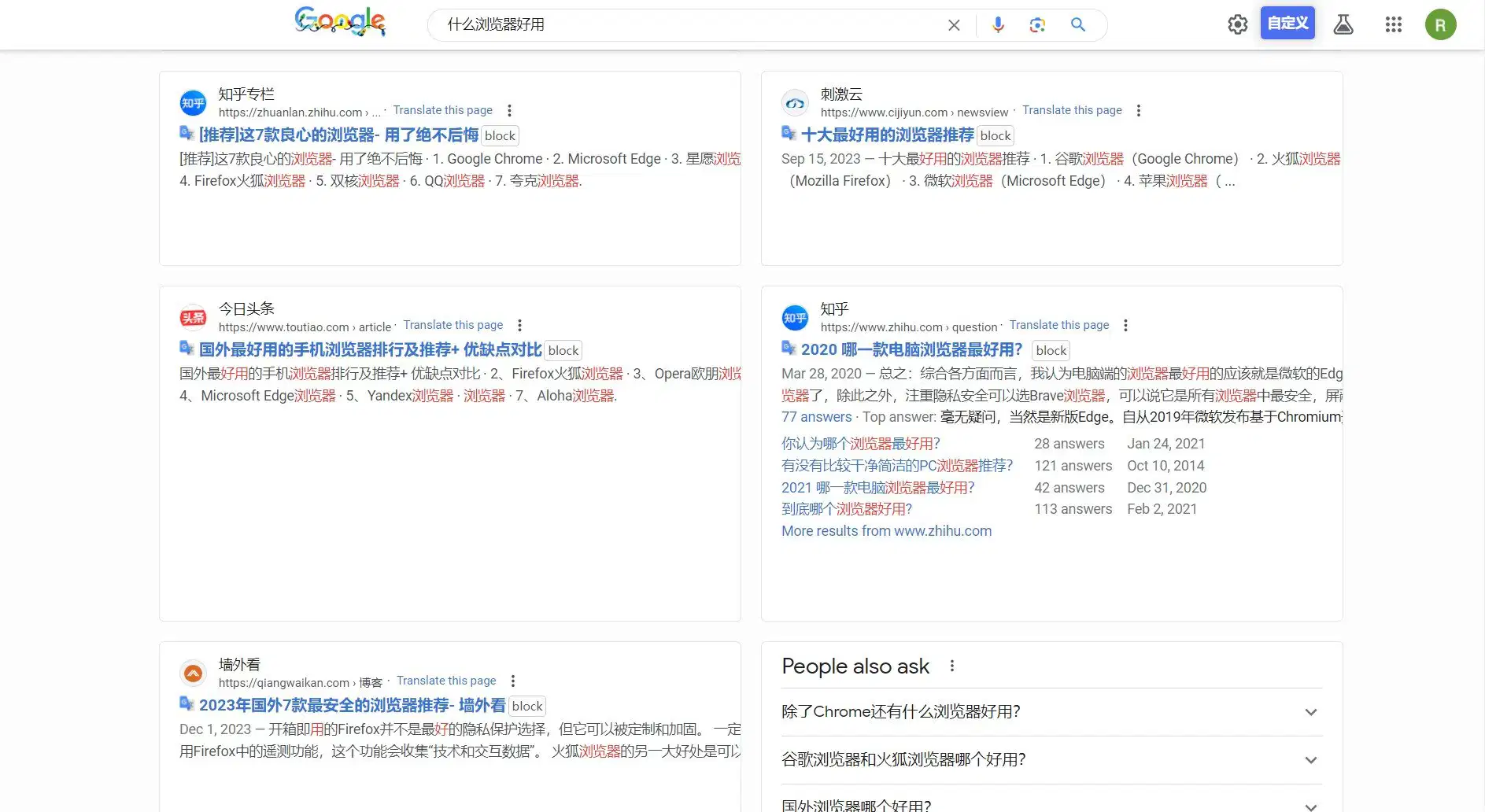Click the 墙外看 favicon
This screenshot has height=812, width=1485.
point(193,674)
